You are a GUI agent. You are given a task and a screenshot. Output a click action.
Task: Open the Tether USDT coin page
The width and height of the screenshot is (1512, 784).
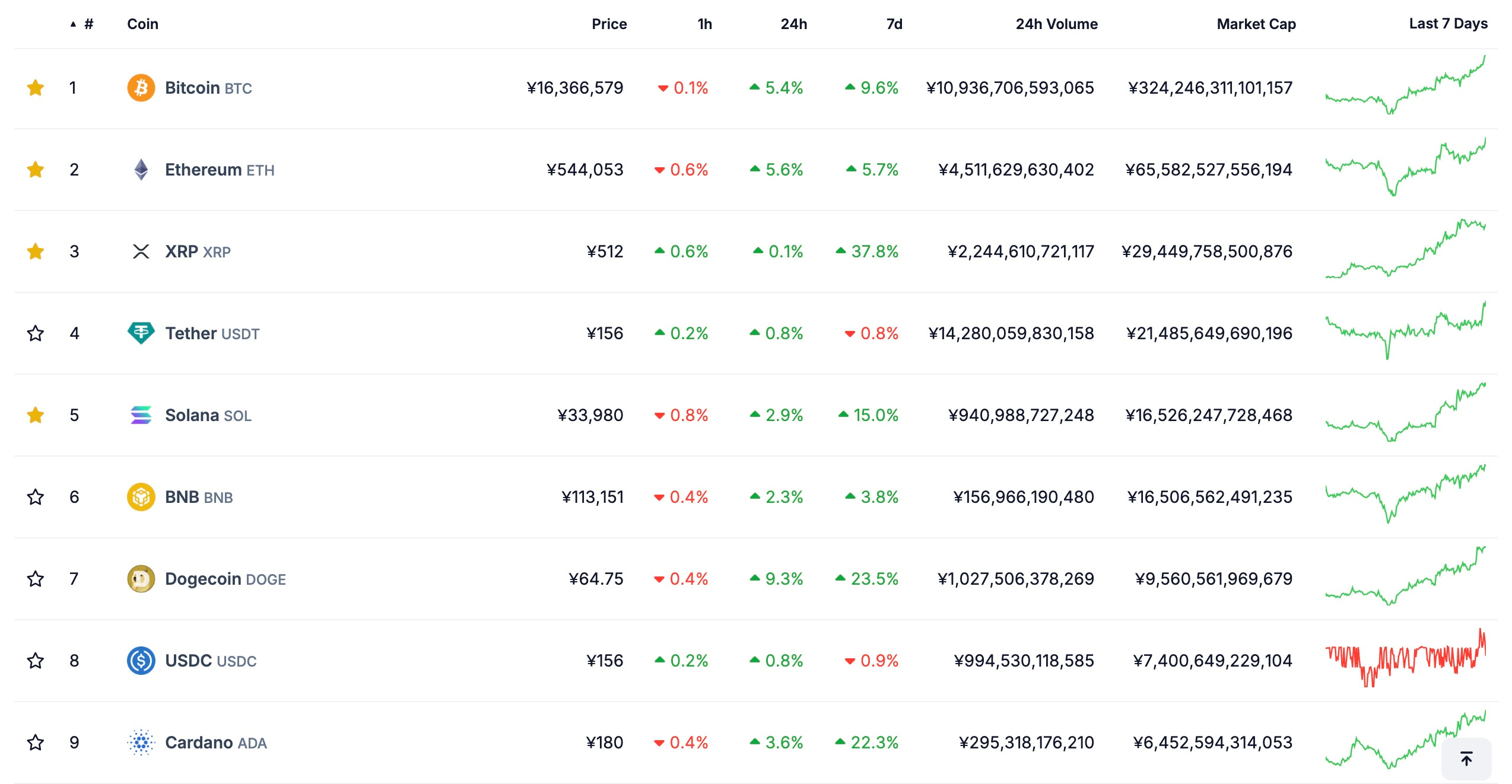[x=212, y=333]
